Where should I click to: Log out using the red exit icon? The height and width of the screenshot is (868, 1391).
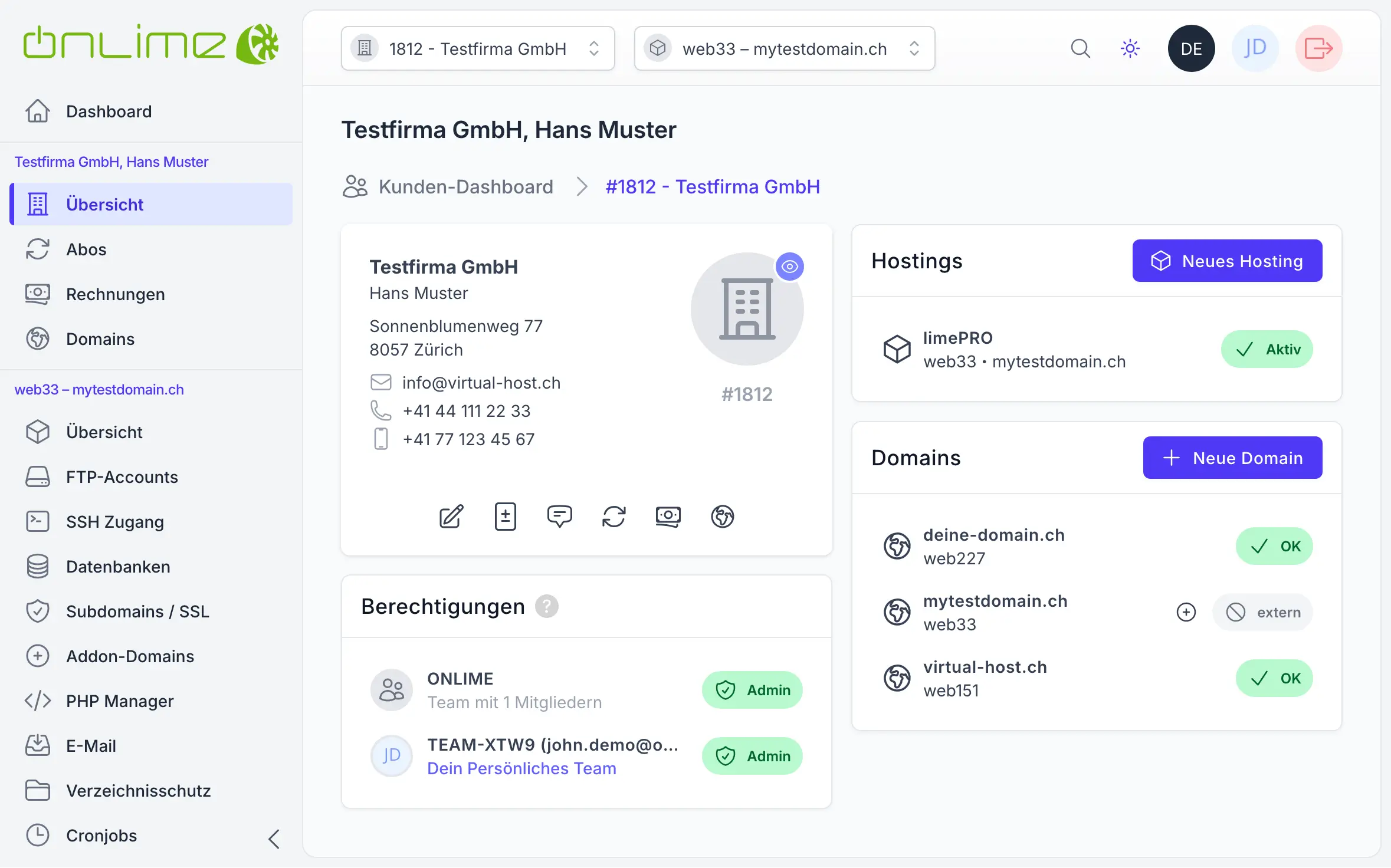coord(1317,48)
